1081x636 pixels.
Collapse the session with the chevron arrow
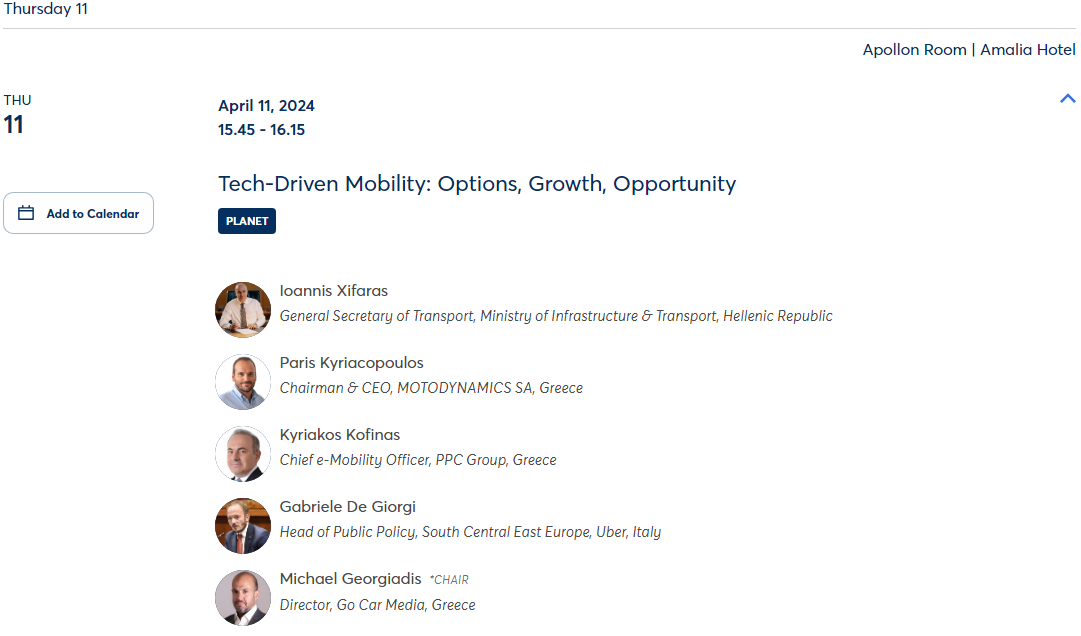(x=1067, y=99)
